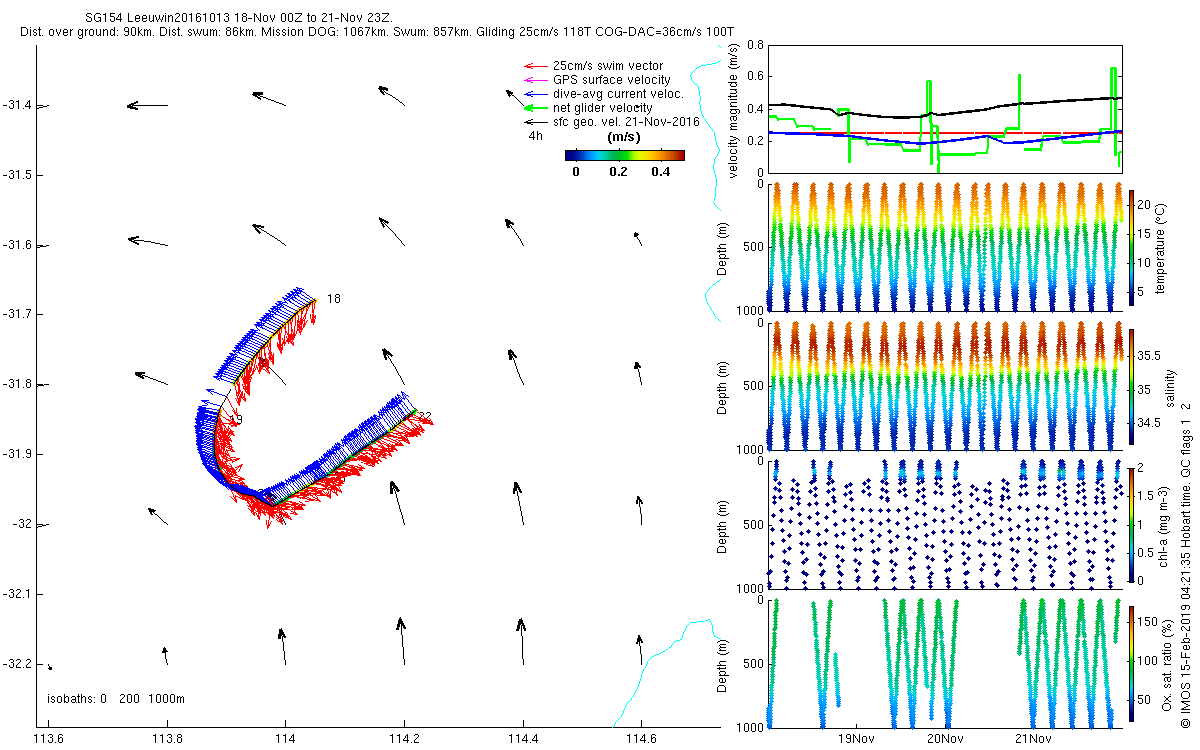Click the green net glider velocity arrow

534,108
